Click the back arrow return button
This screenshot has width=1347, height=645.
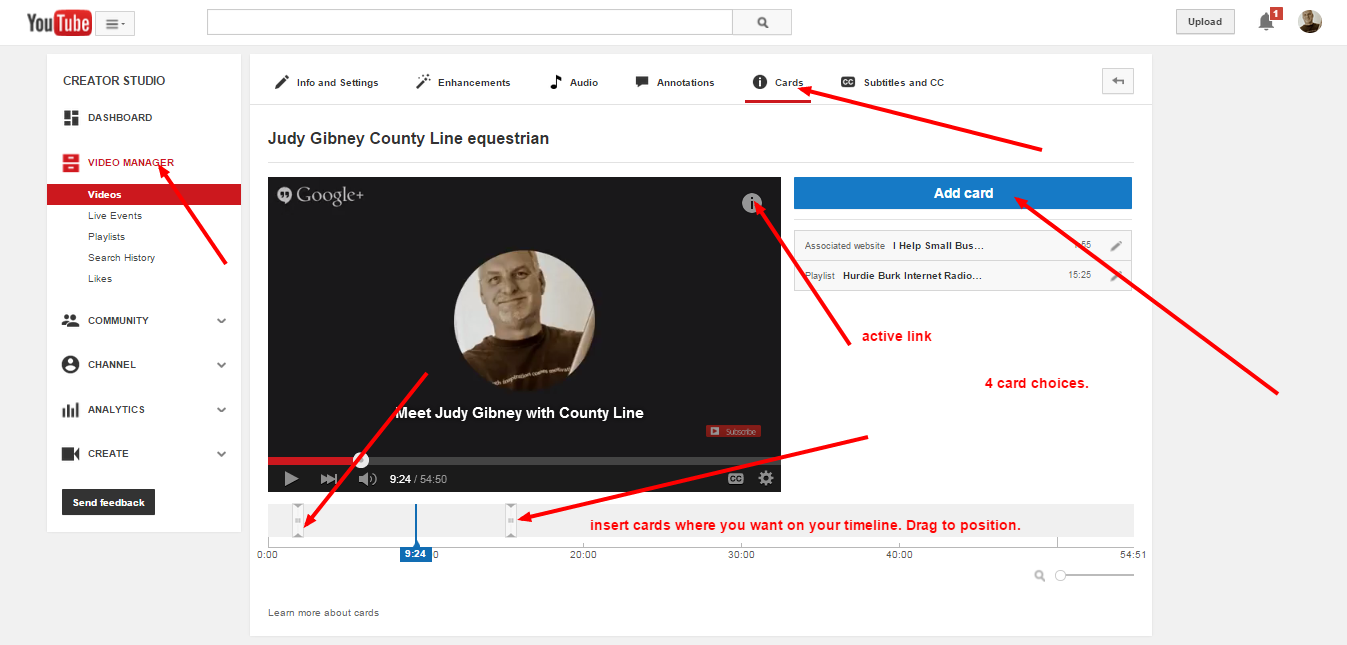pyautogui.click(x=1118, y=81)
